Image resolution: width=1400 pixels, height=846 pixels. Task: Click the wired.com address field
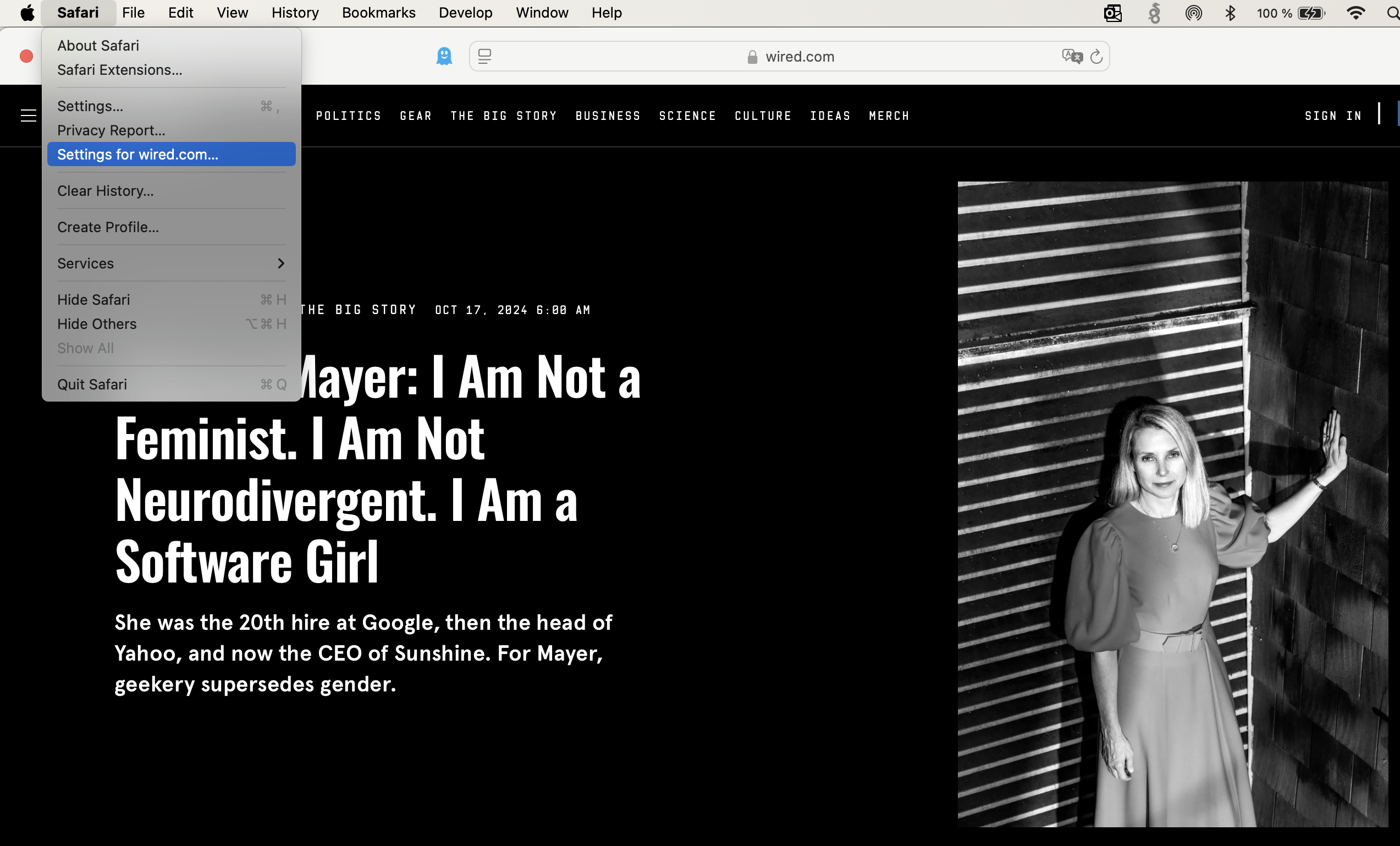point(800,57)
